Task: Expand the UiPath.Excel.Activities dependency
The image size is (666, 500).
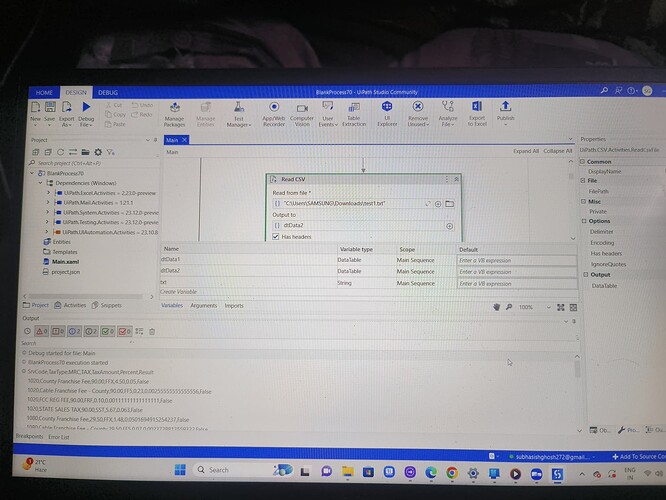Action: [x=48, y=193]
